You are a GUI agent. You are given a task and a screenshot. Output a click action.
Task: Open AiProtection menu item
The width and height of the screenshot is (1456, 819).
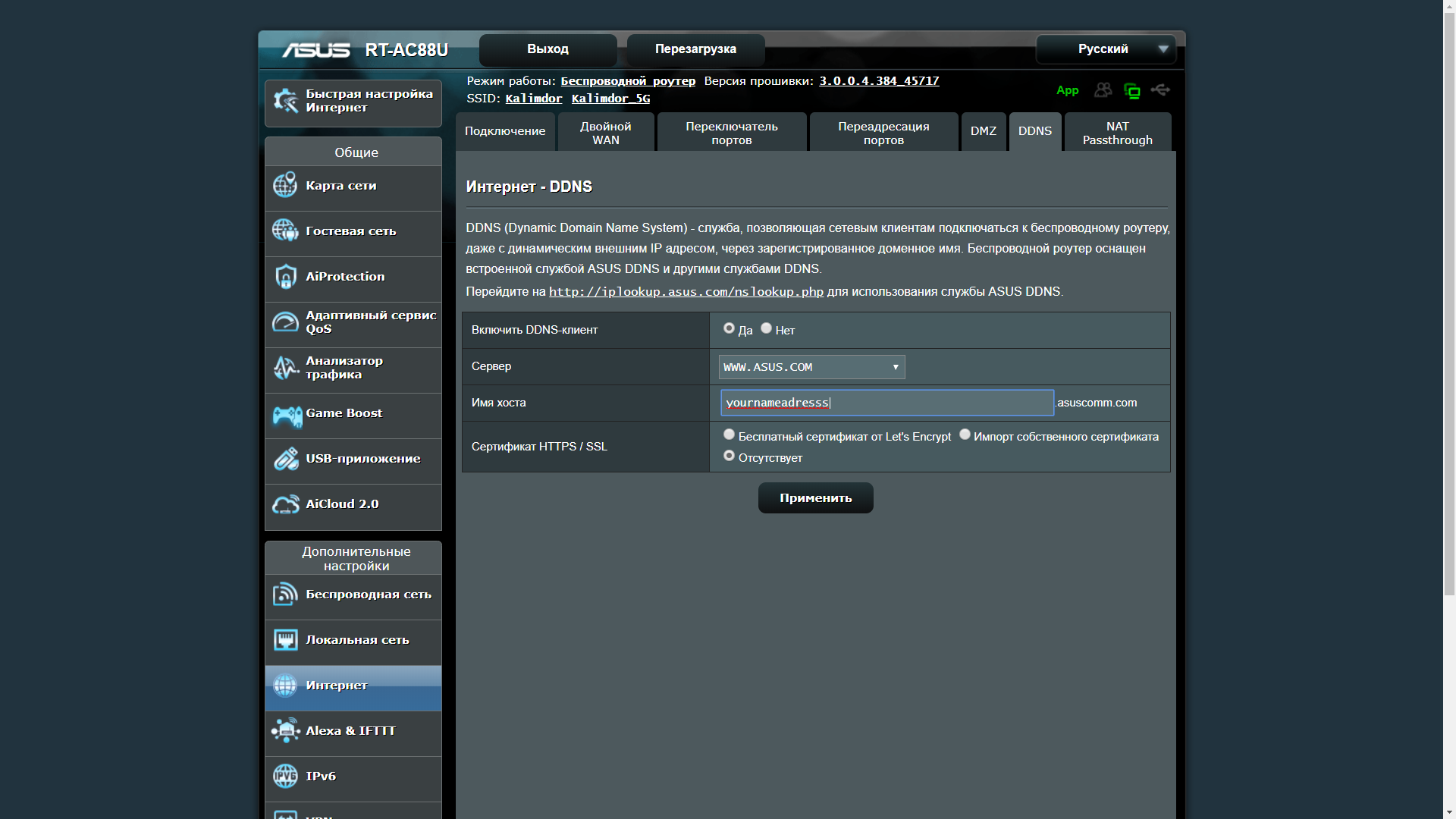(x=353, y=279)
